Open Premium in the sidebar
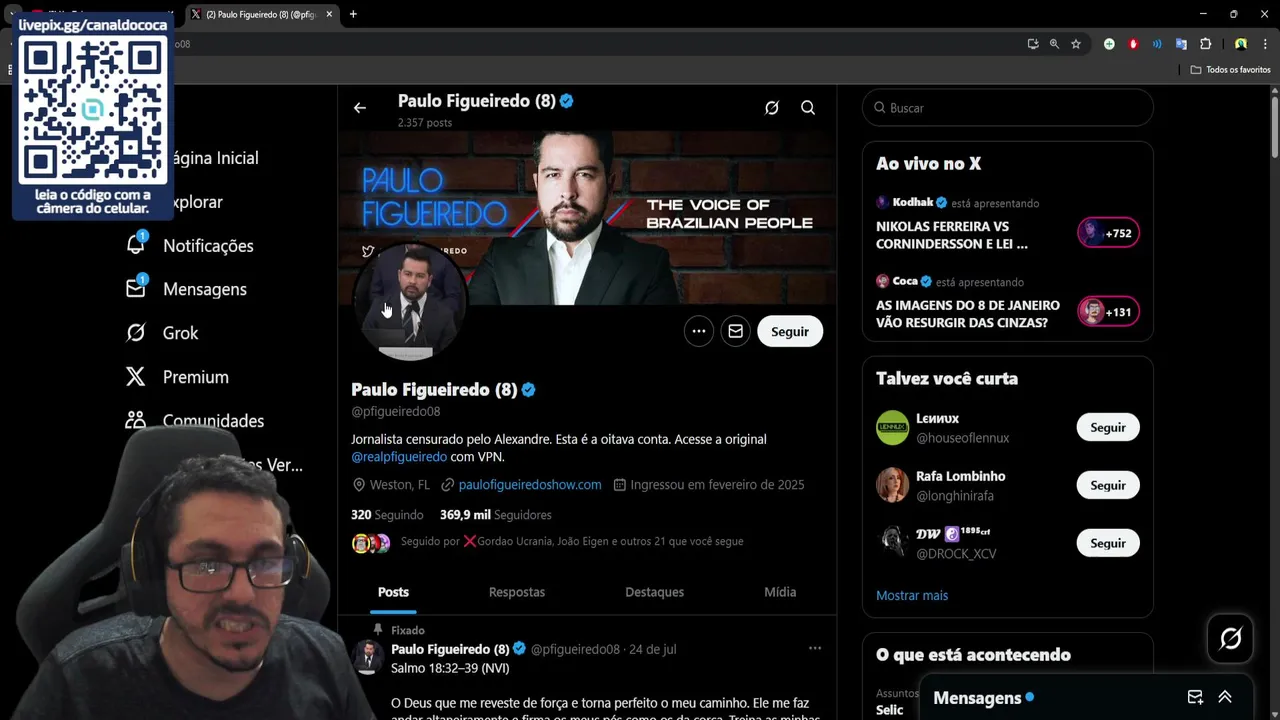1280x720 pixels. point(195,377)
